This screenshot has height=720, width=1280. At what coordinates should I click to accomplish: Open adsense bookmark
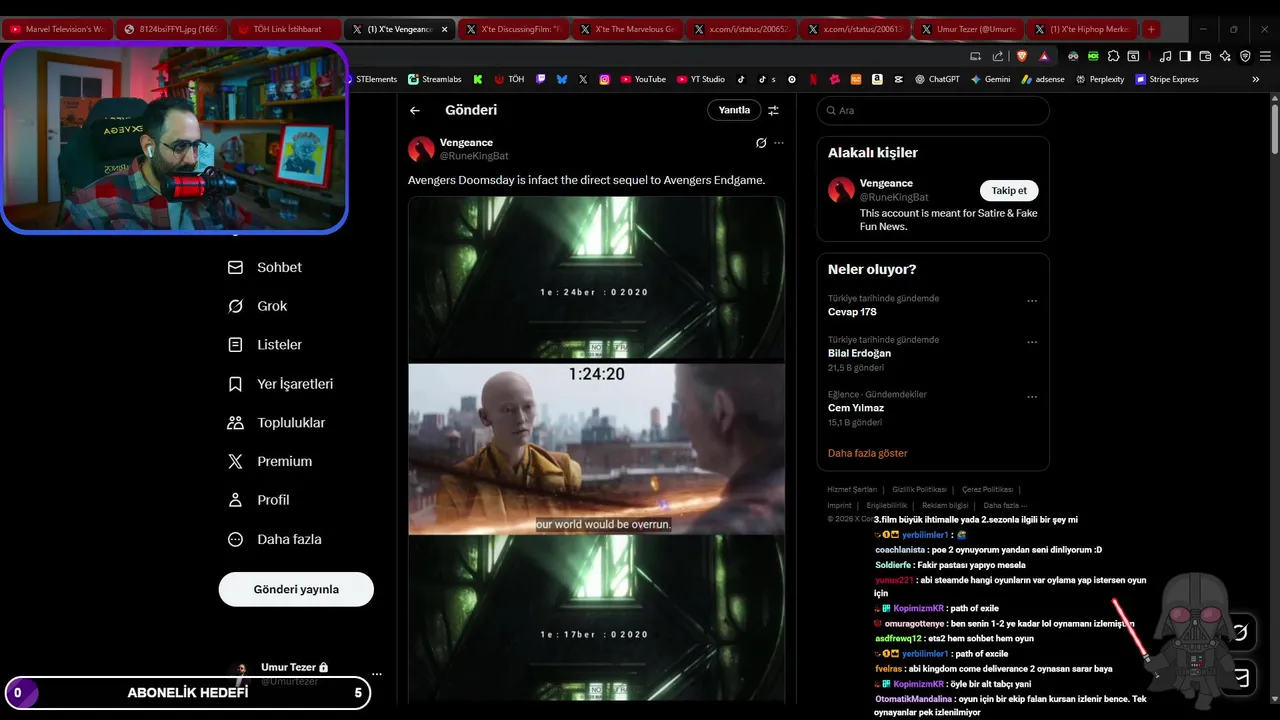(1042, 79)
